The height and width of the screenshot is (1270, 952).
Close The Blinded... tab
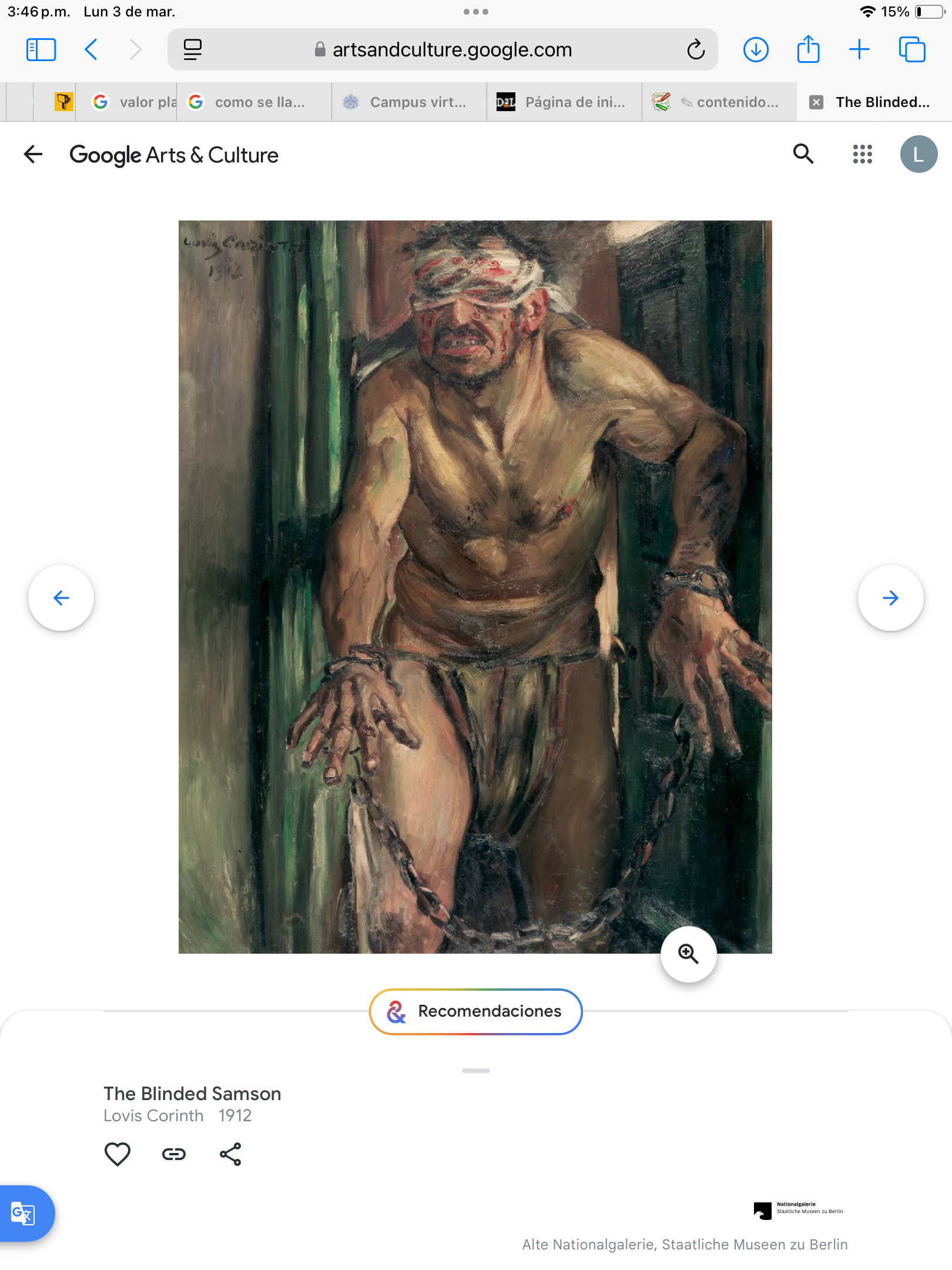(816, 102)
